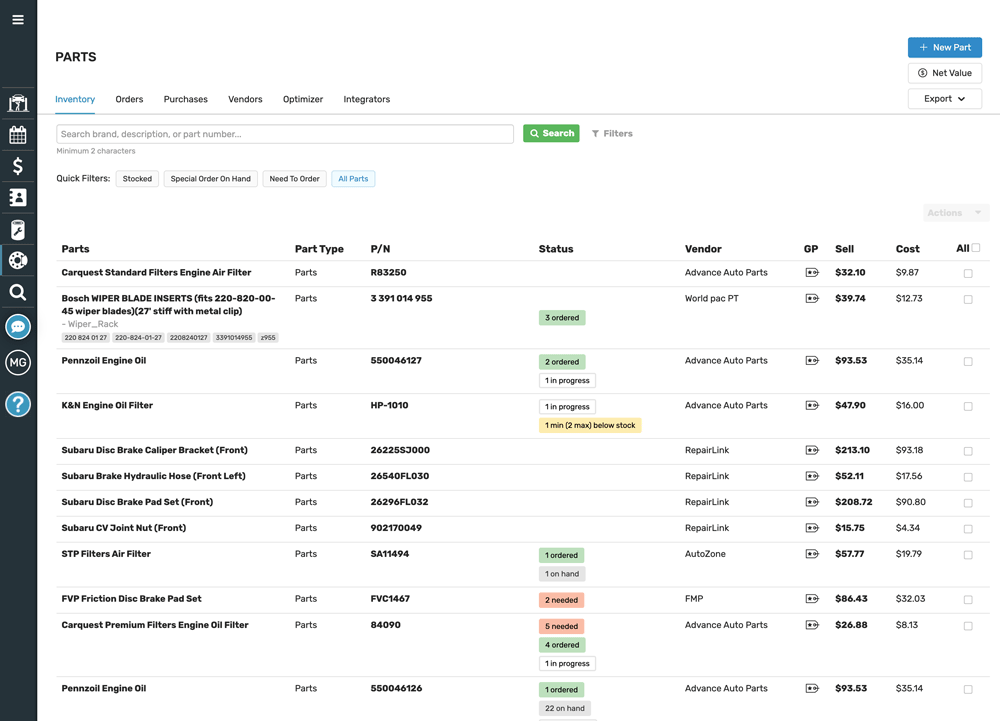Click the New Part button
The width and height of the screenshot is (1000, 721).
945,47
